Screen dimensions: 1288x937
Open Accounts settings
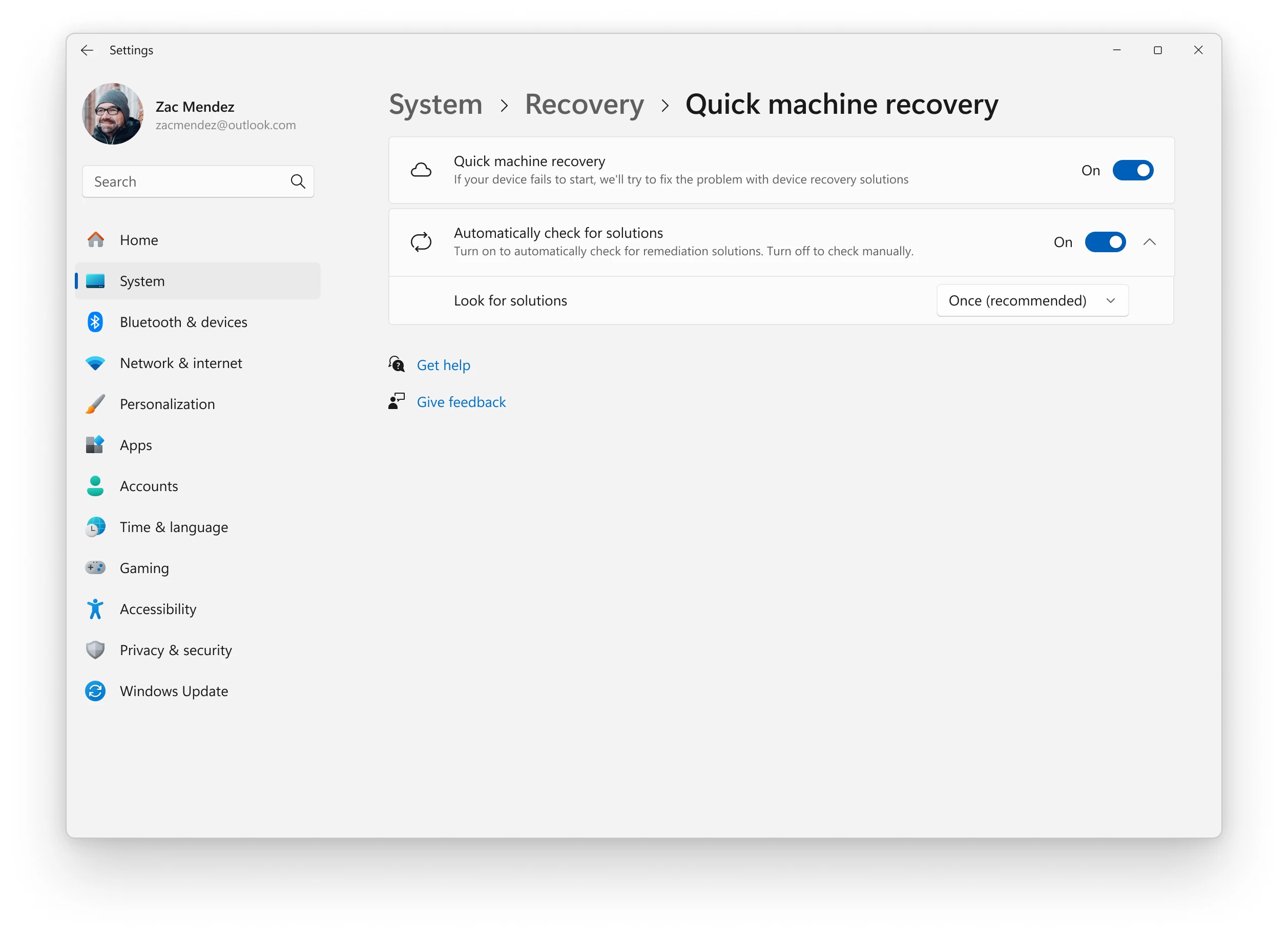[x=148, y=486]
